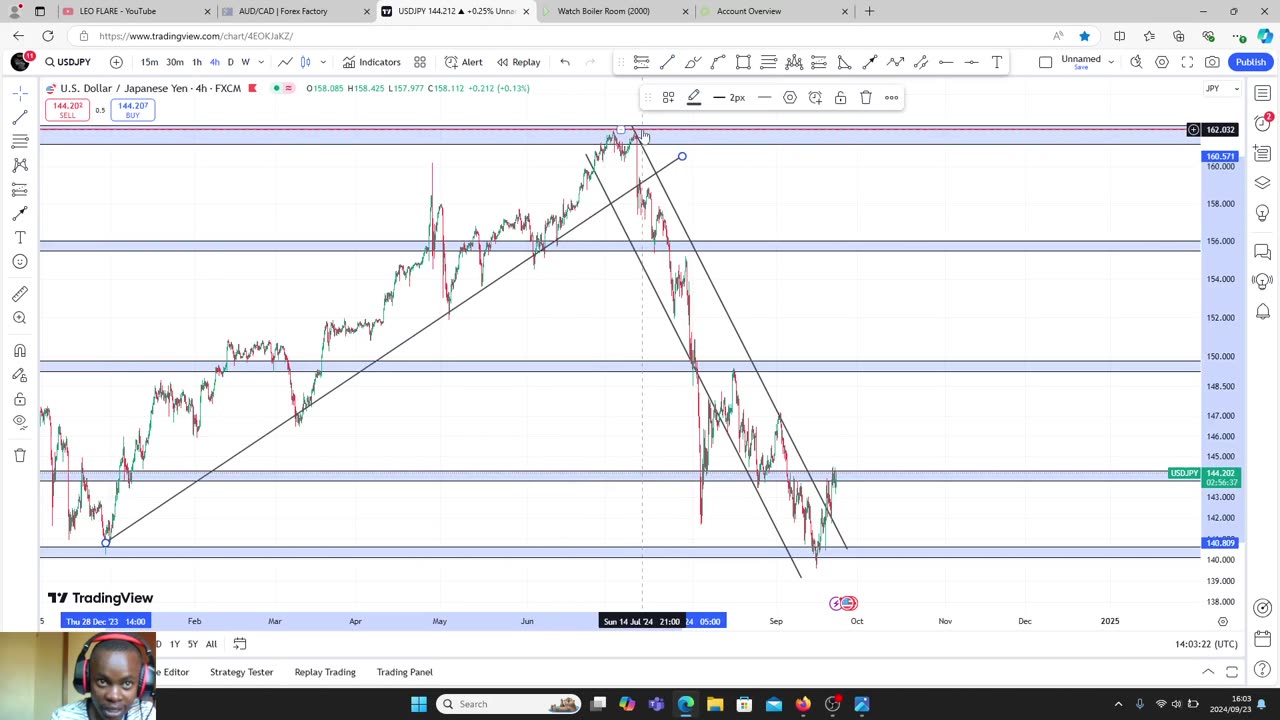Click the blue BUY 144.207 button

pos(132,110)
